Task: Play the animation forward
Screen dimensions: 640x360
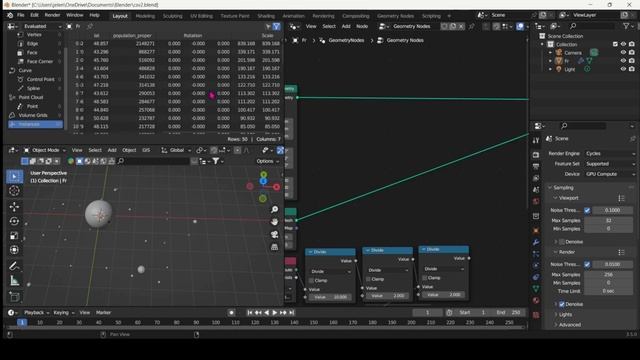Action: click(x=275, y=313)
